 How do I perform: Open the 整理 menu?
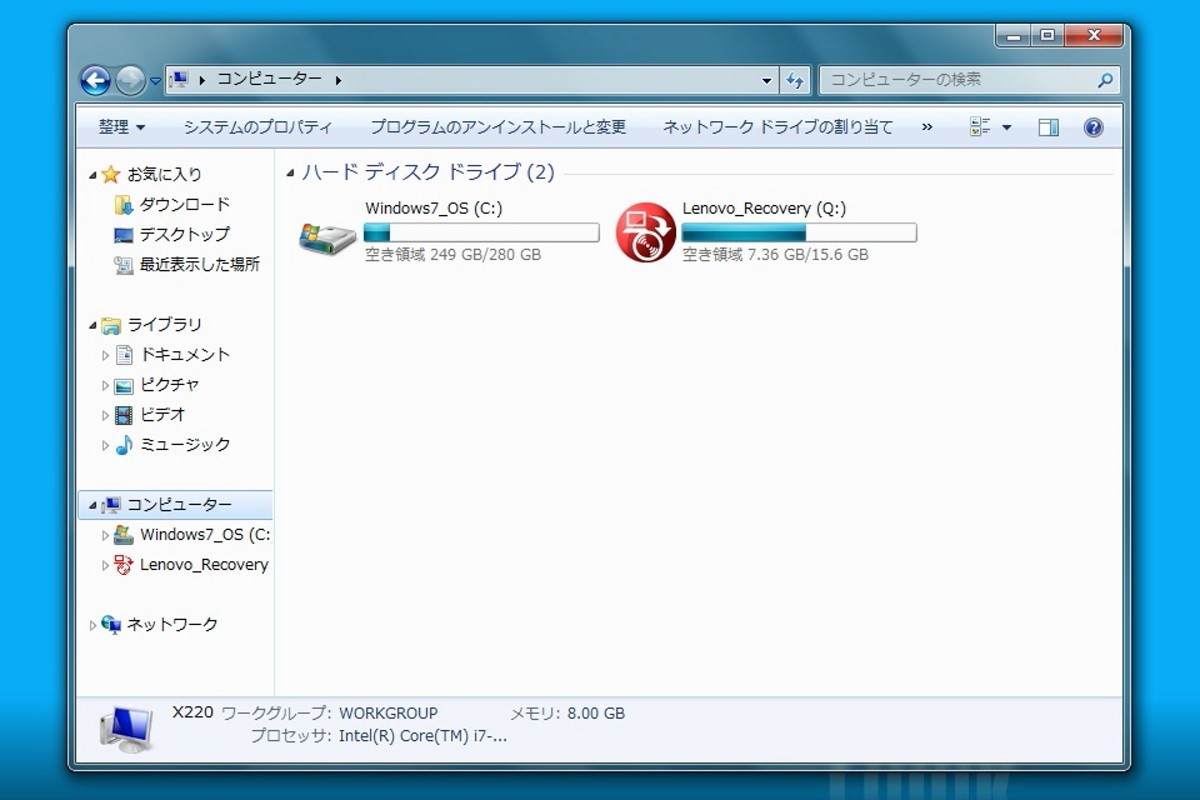coord(122,127)
